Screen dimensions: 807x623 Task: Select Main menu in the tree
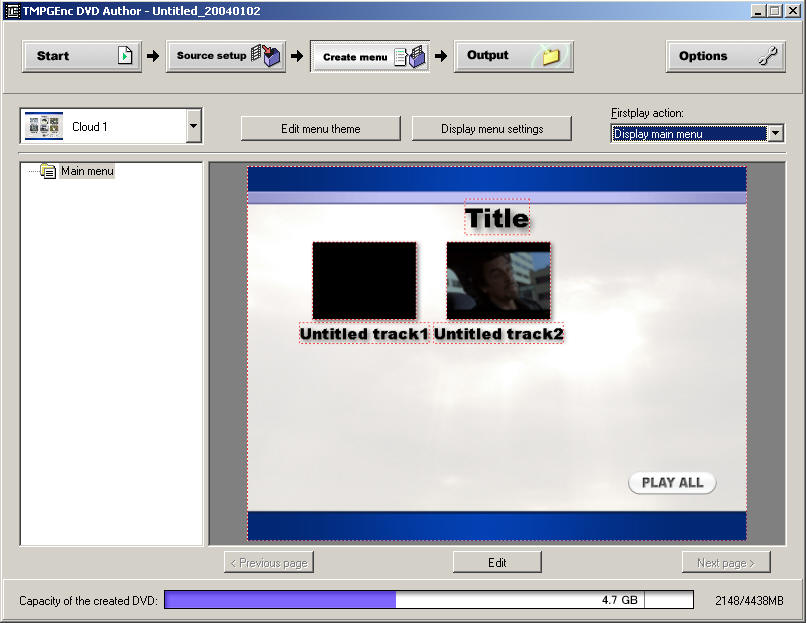coord(87,171)
